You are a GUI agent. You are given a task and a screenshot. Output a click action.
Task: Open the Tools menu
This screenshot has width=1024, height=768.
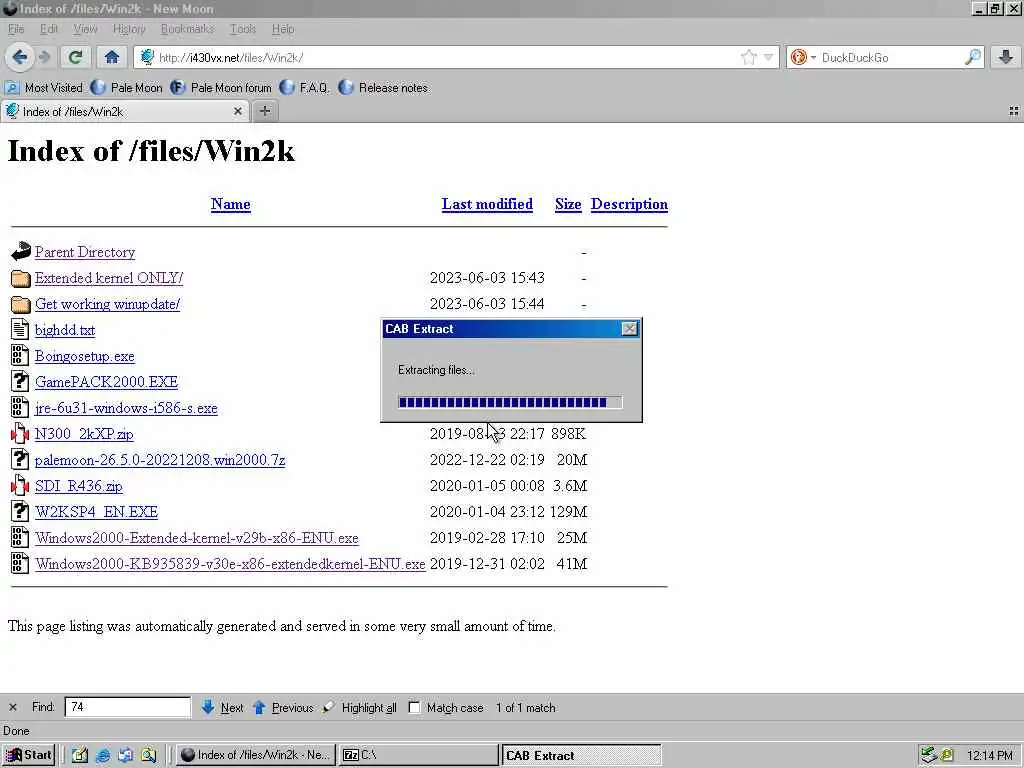(x=242, y=29)
